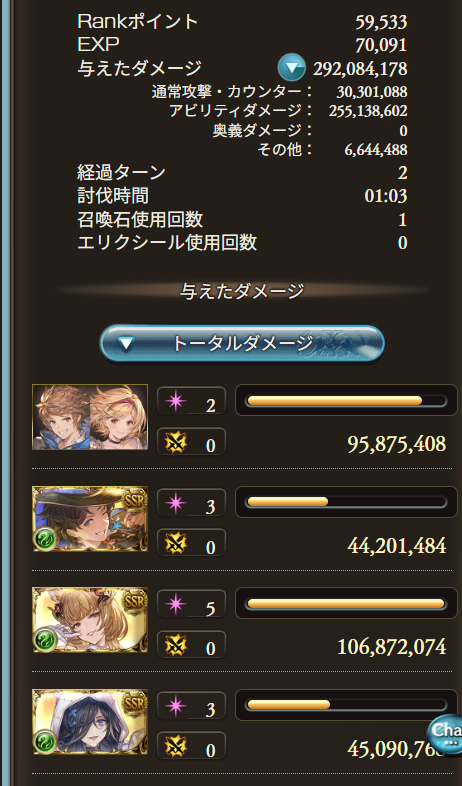Viewport: 462px width, 786px height.
Task: Click pink ability star icon showing 2
Action: point(176,403)
